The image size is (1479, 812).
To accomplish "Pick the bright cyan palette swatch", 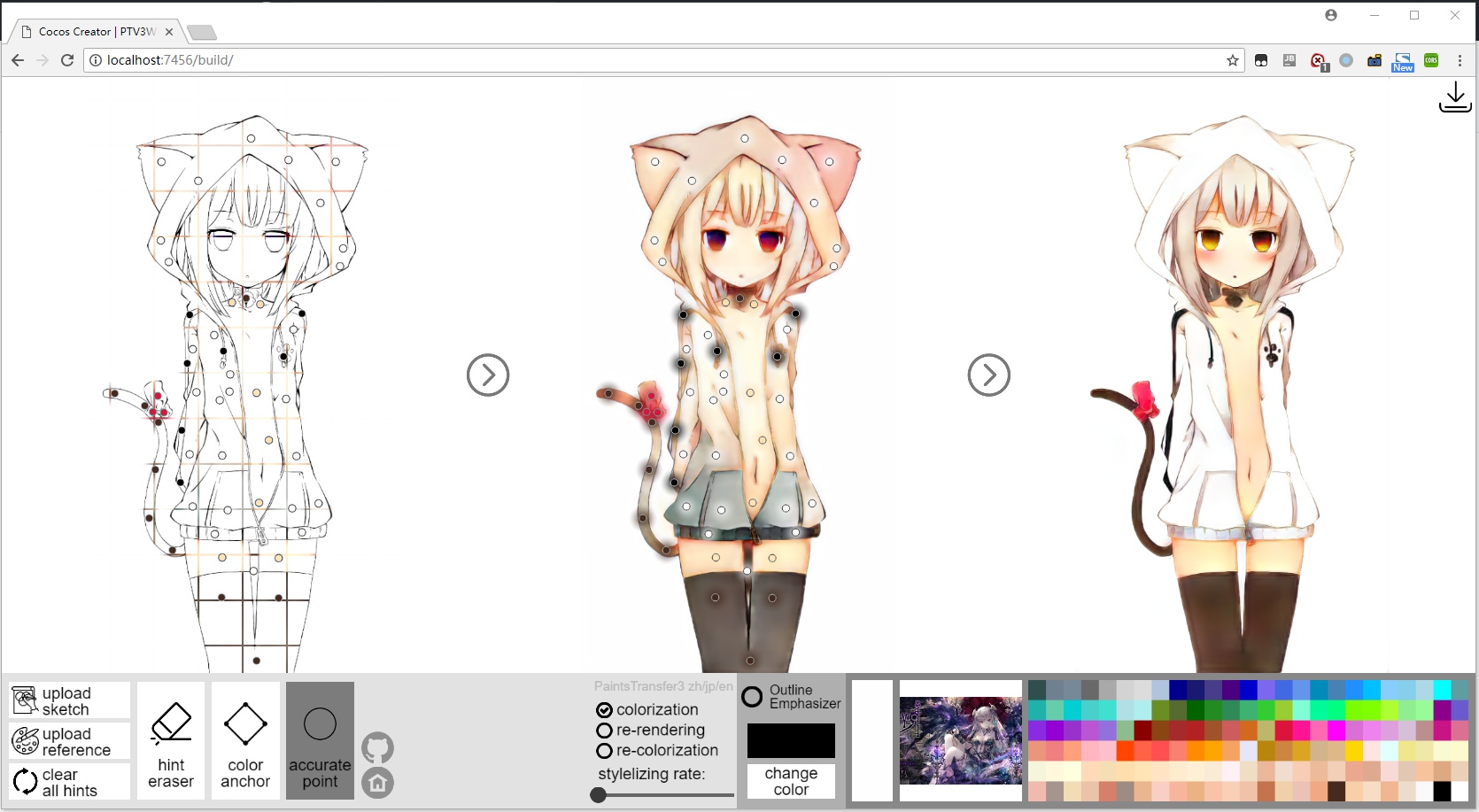I will click(1443, 690).
